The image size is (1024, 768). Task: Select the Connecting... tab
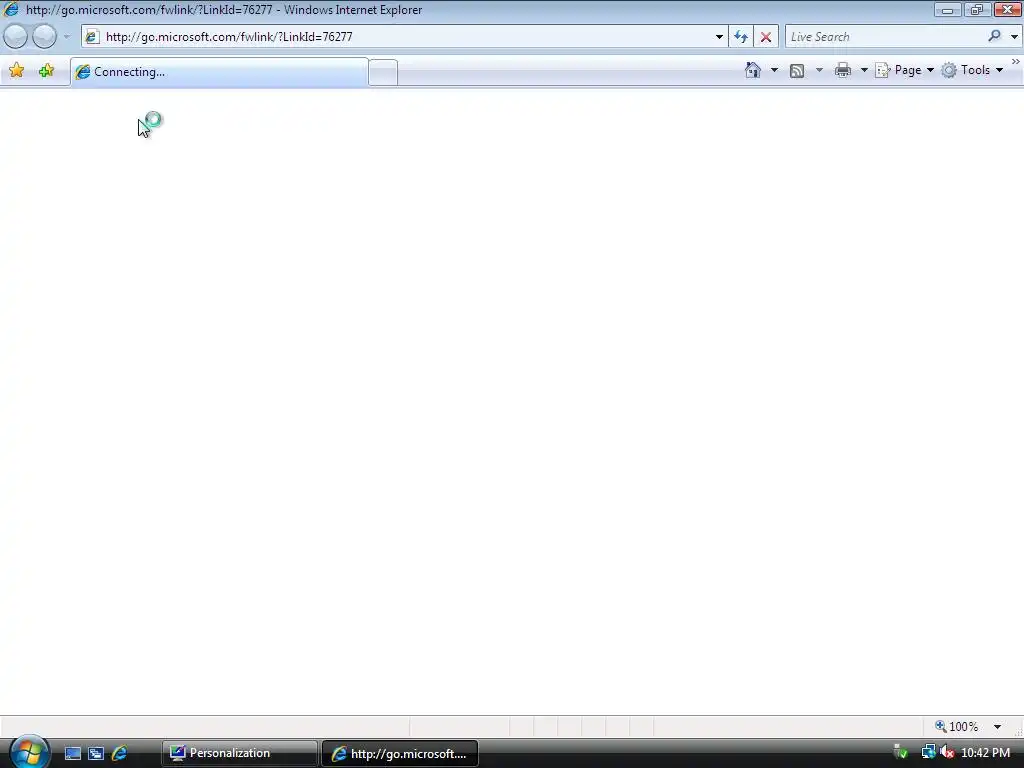pyautogui.click(x=219, y=72)
